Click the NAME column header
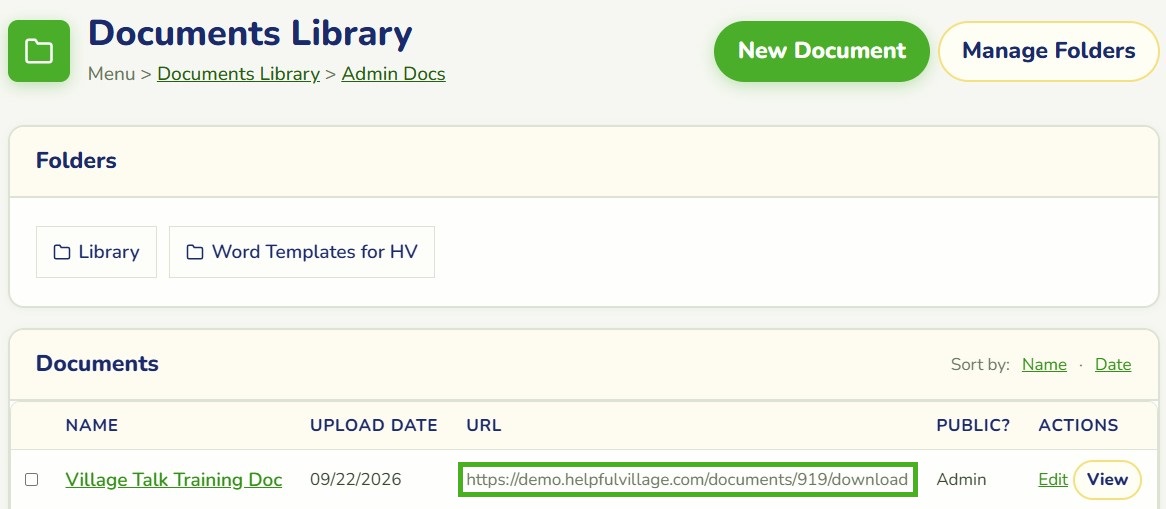 point(92,426)
